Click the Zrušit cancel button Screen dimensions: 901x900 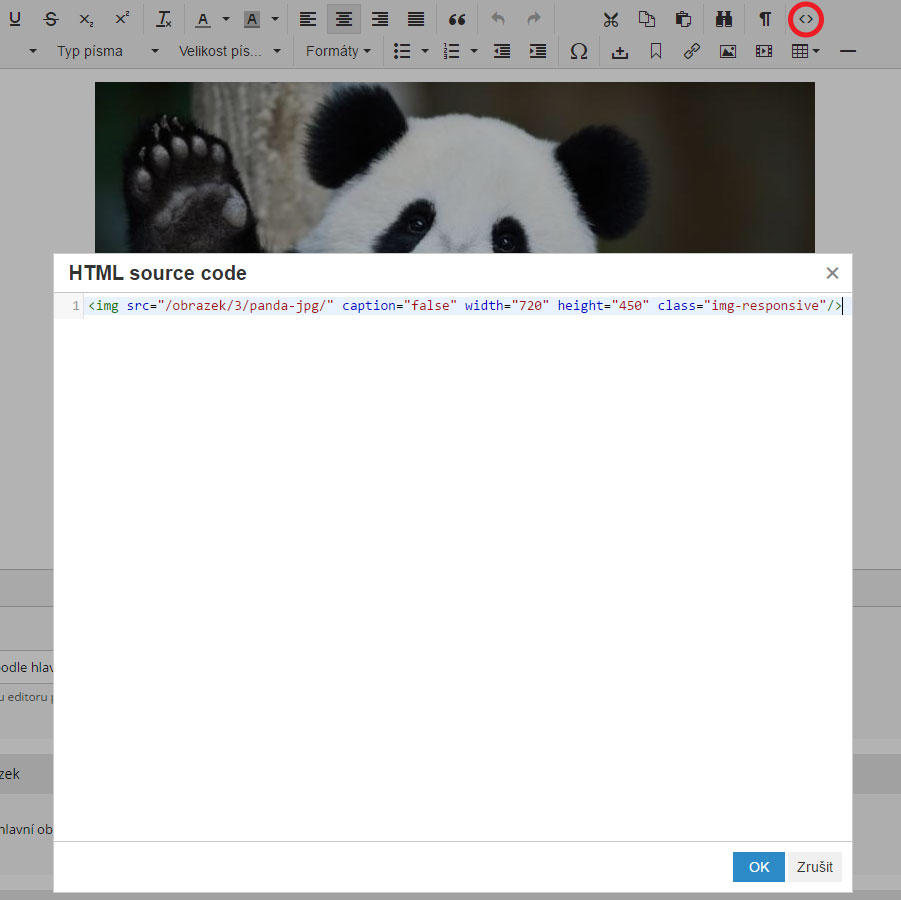(814, 867)
